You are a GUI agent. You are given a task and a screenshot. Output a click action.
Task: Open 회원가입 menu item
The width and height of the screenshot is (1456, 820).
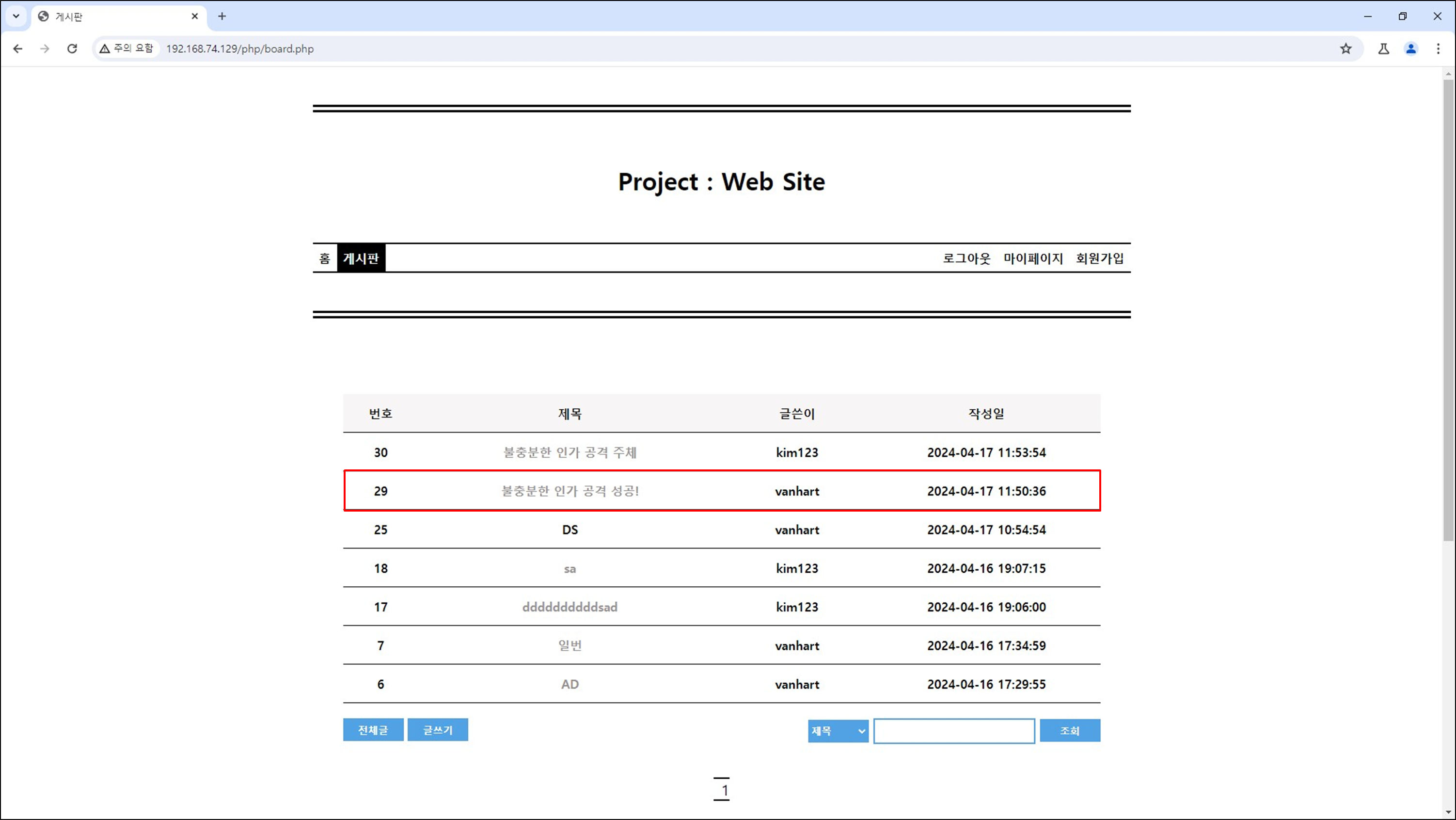click(x=1100, y=258)
